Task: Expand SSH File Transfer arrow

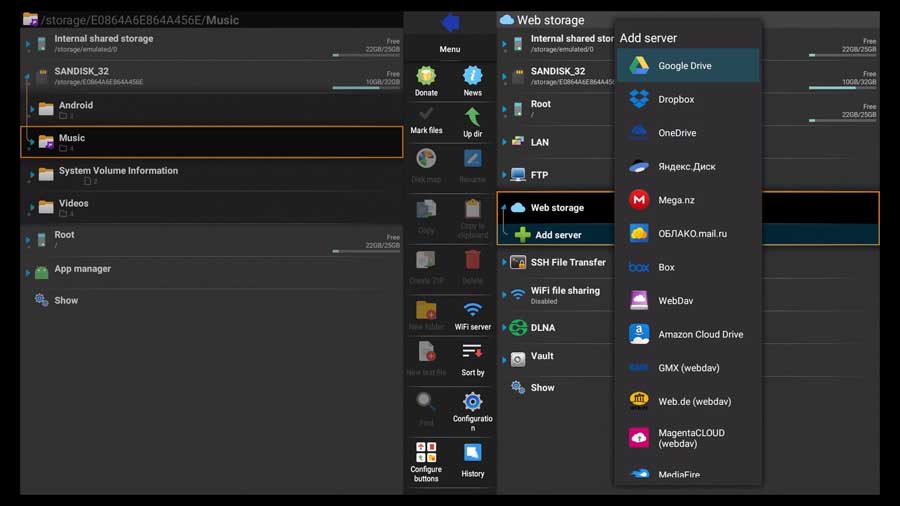Action: click(x=504, y=262)
